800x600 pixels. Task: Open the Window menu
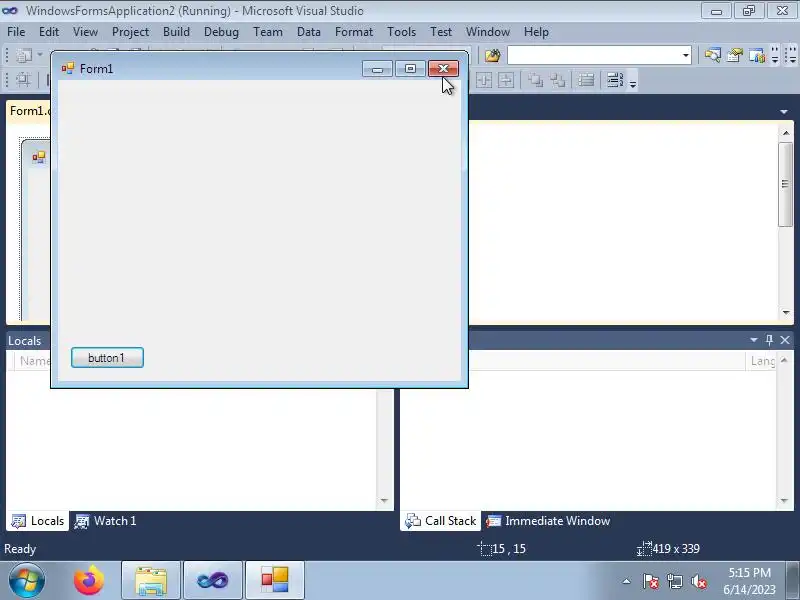(x=488, y=32)
